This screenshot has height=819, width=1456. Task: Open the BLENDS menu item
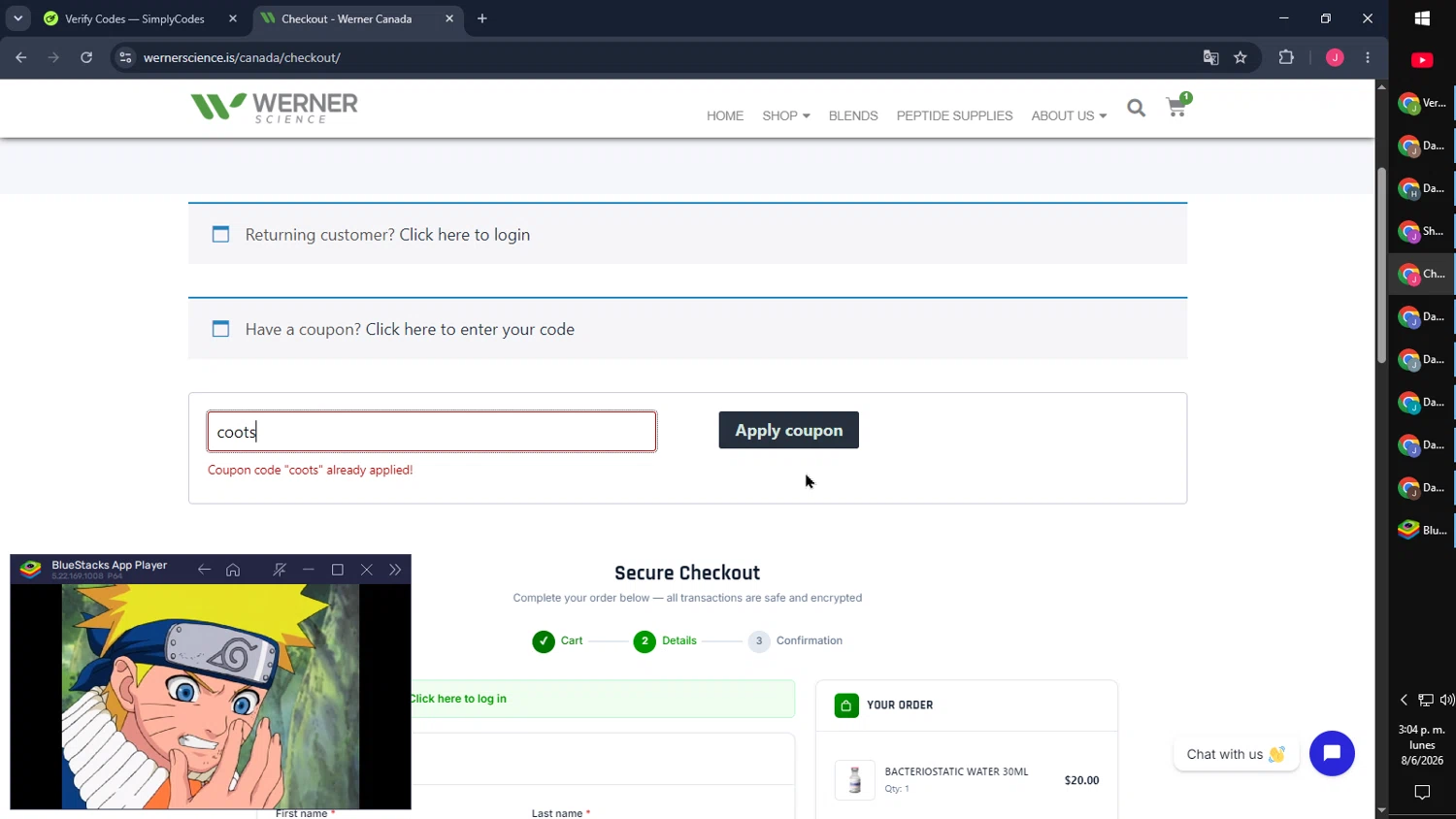click(853, 115)
